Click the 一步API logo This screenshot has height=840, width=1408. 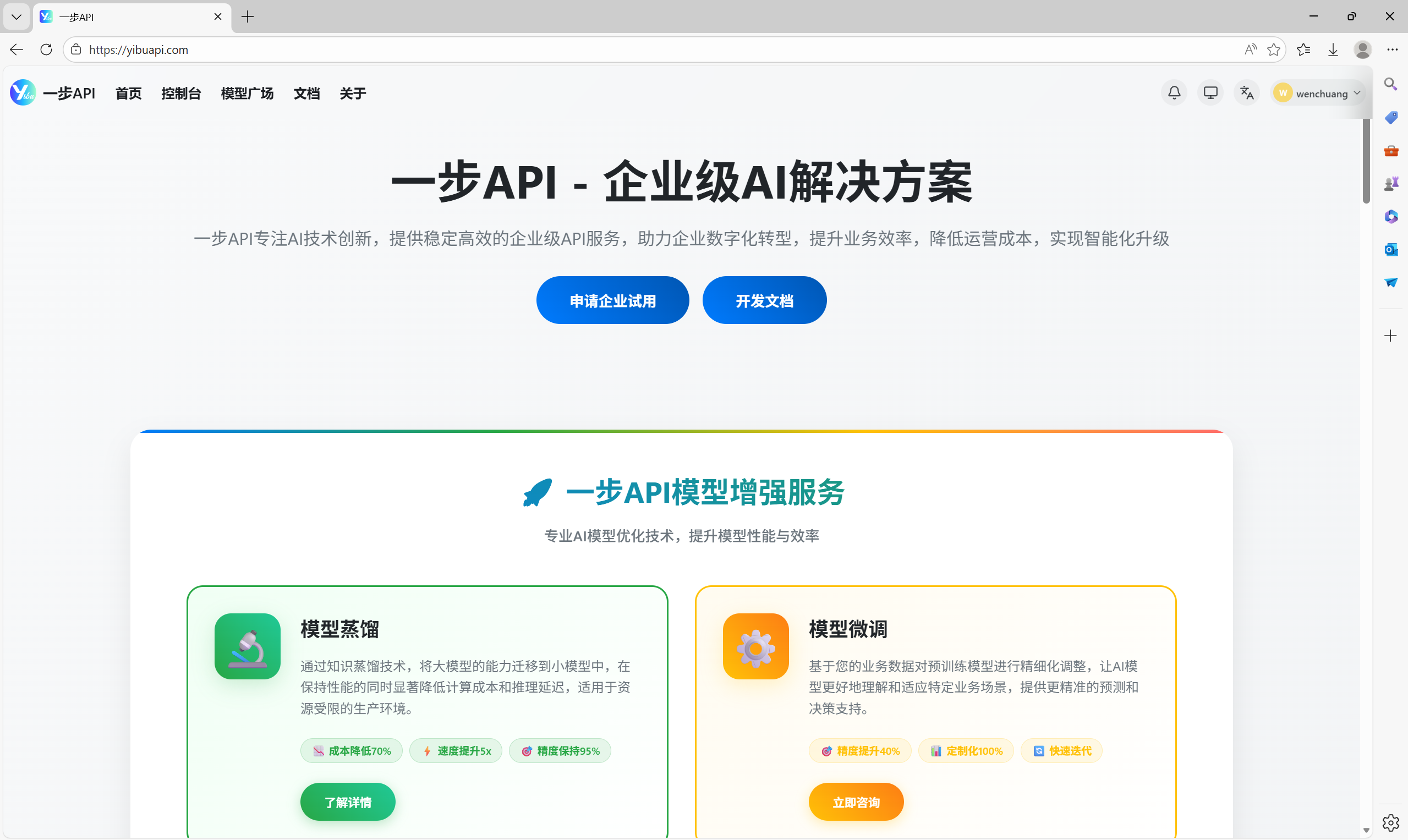point(23,92)
